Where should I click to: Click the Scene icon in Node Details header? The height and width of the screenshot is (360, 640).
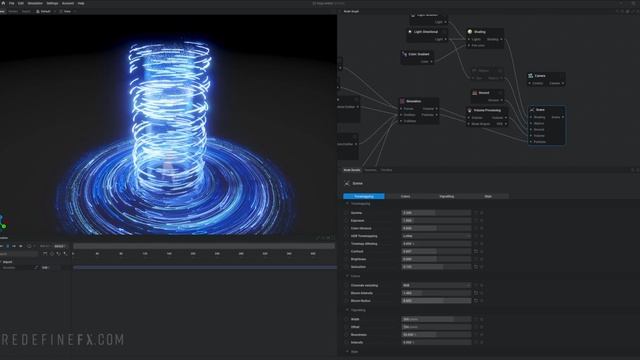coord(347,183)
